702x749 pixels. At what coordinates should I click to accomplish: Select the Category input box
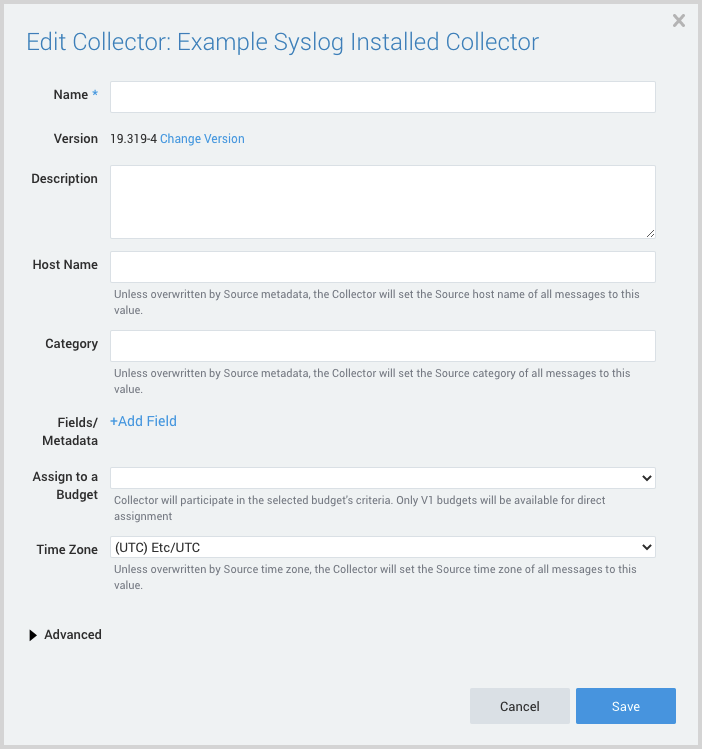[x=382, y=346]
